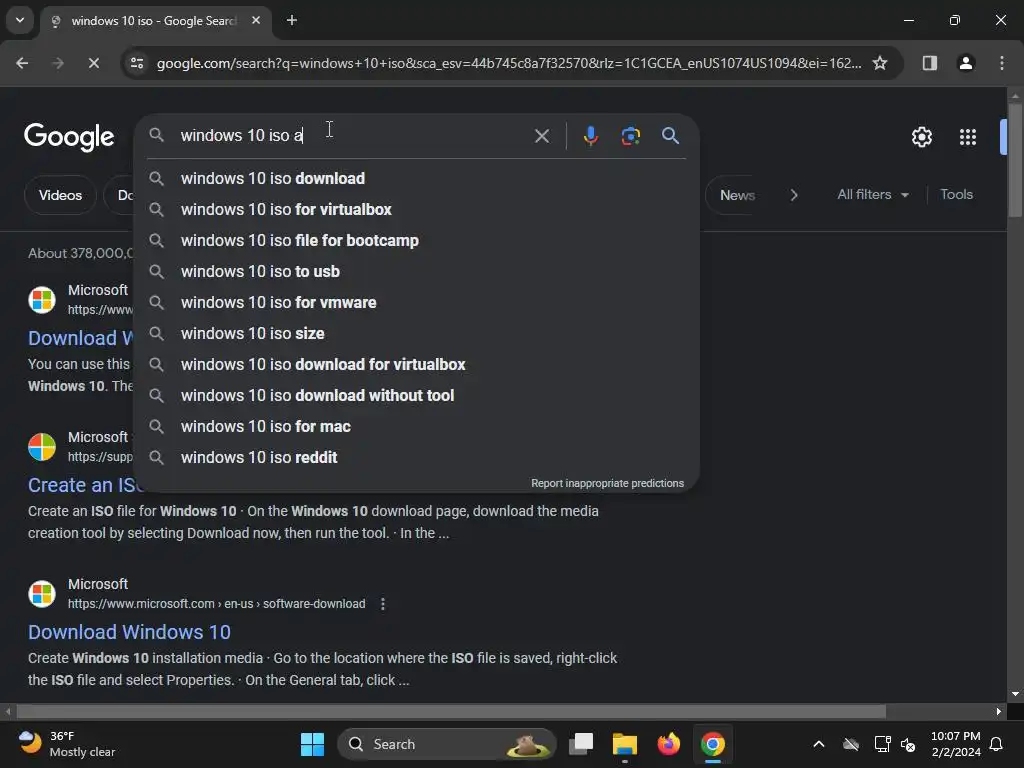
Task: Choose windows 10 iso download without tool
Action: pos(416,395)
